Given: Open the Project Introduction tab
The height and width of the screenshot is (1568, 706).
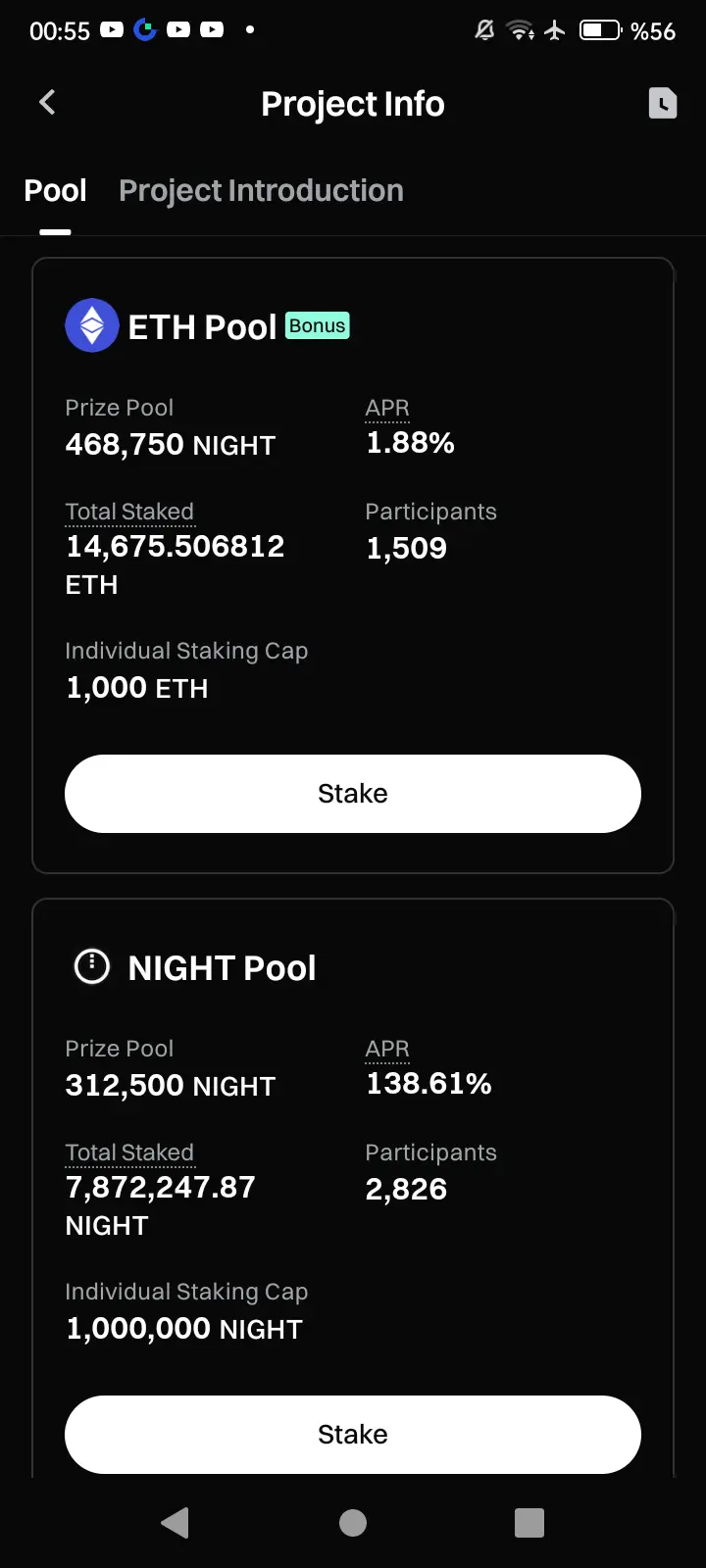Looking at the screenshot, I should [x=261, y=190].
